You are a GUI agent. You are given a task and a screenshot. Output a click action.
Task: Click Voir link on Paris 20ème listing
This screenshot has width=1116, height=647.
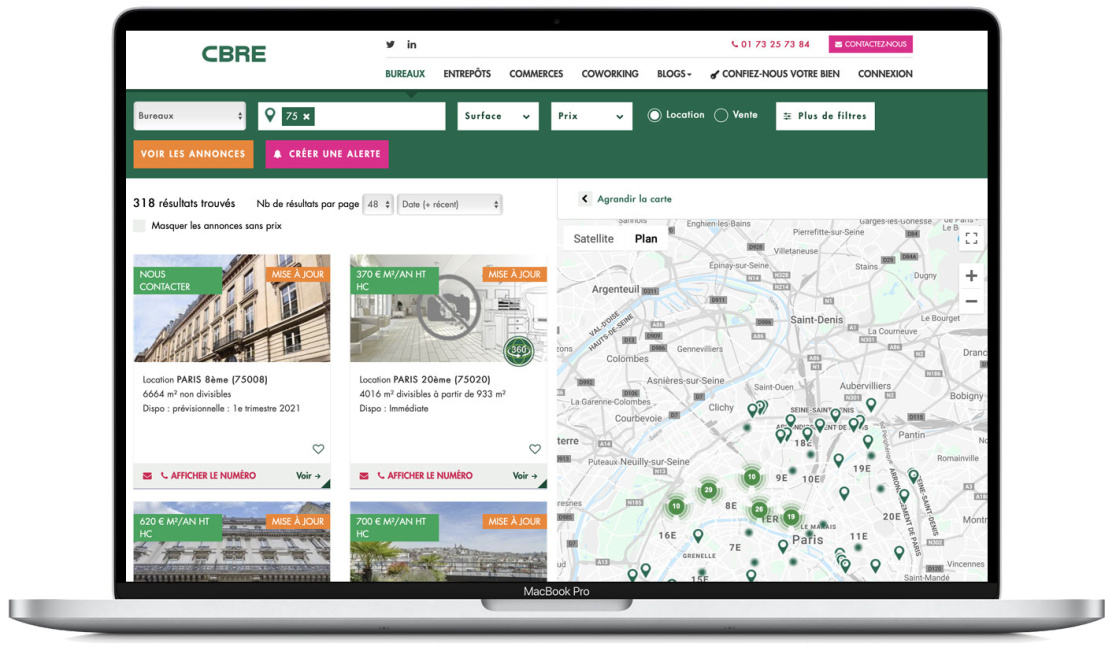click(x=525, y=475)
